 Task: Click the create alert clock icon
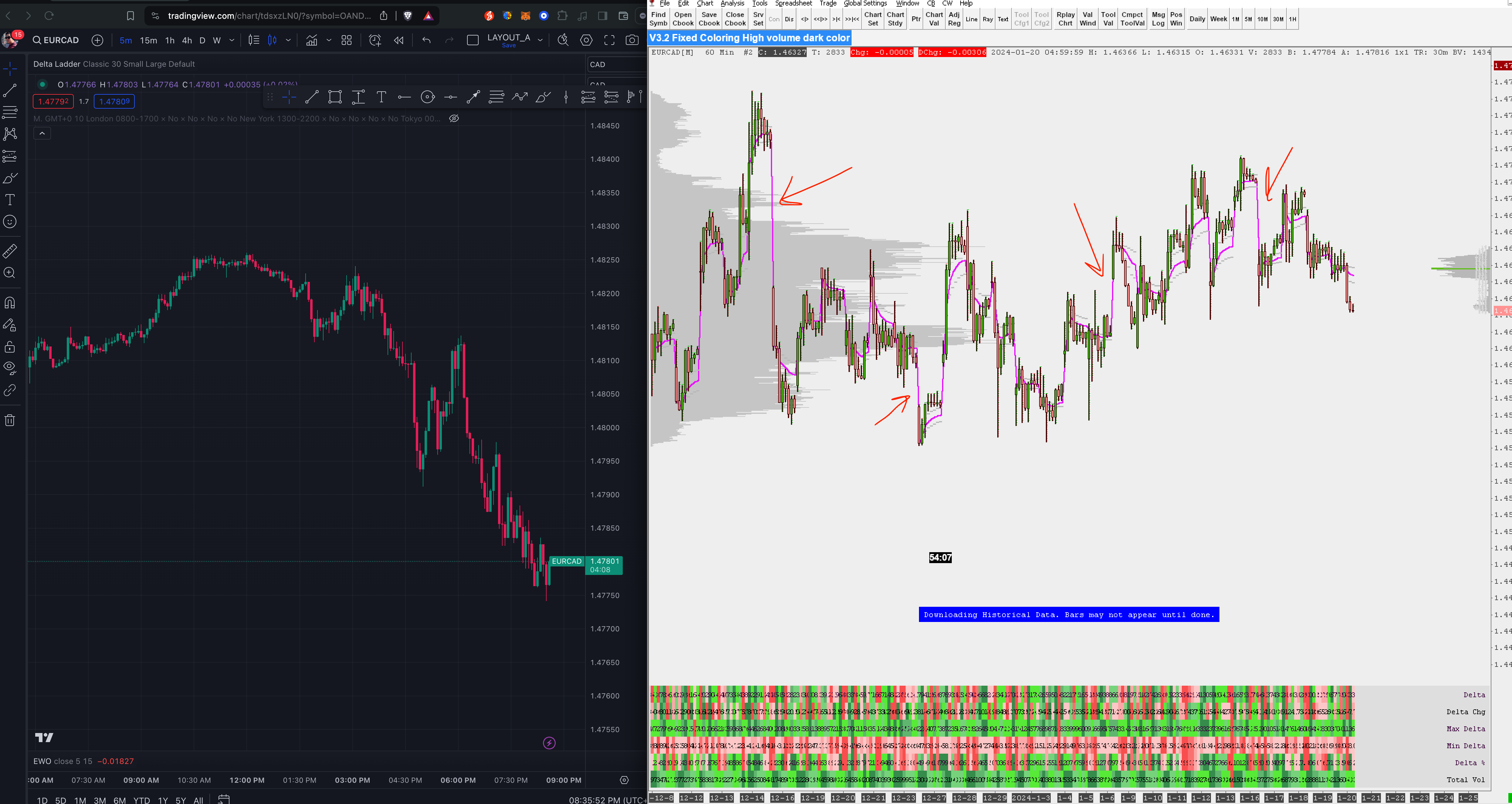pos(375,40)
